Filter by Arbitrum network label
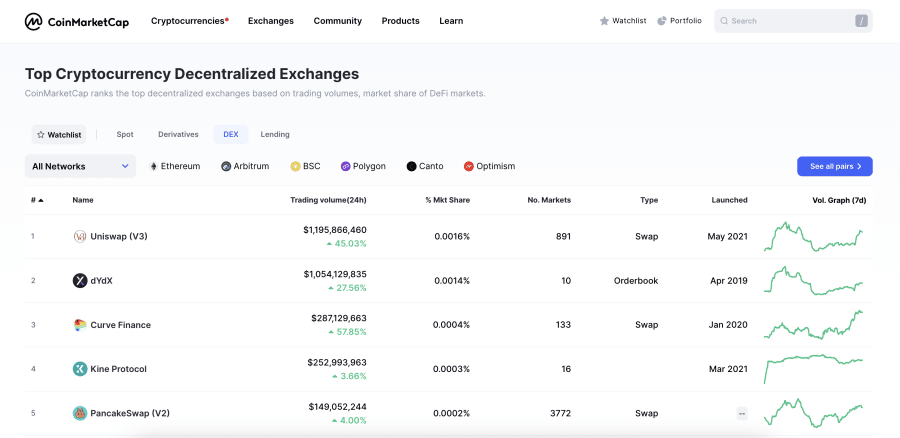 point(251,166)
